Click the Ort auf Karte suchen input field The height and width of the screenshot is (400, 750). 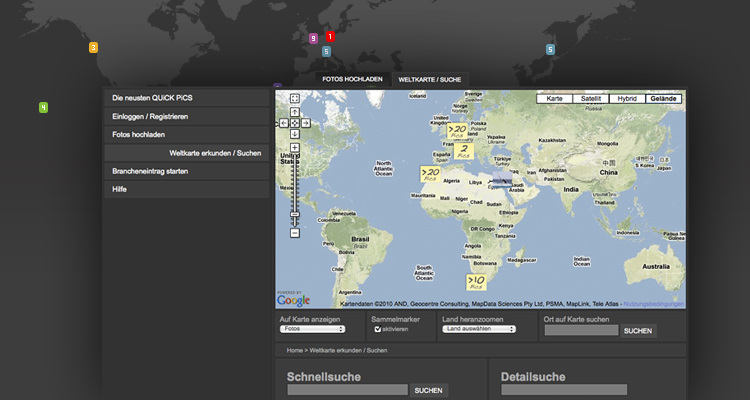coord(581,330)
